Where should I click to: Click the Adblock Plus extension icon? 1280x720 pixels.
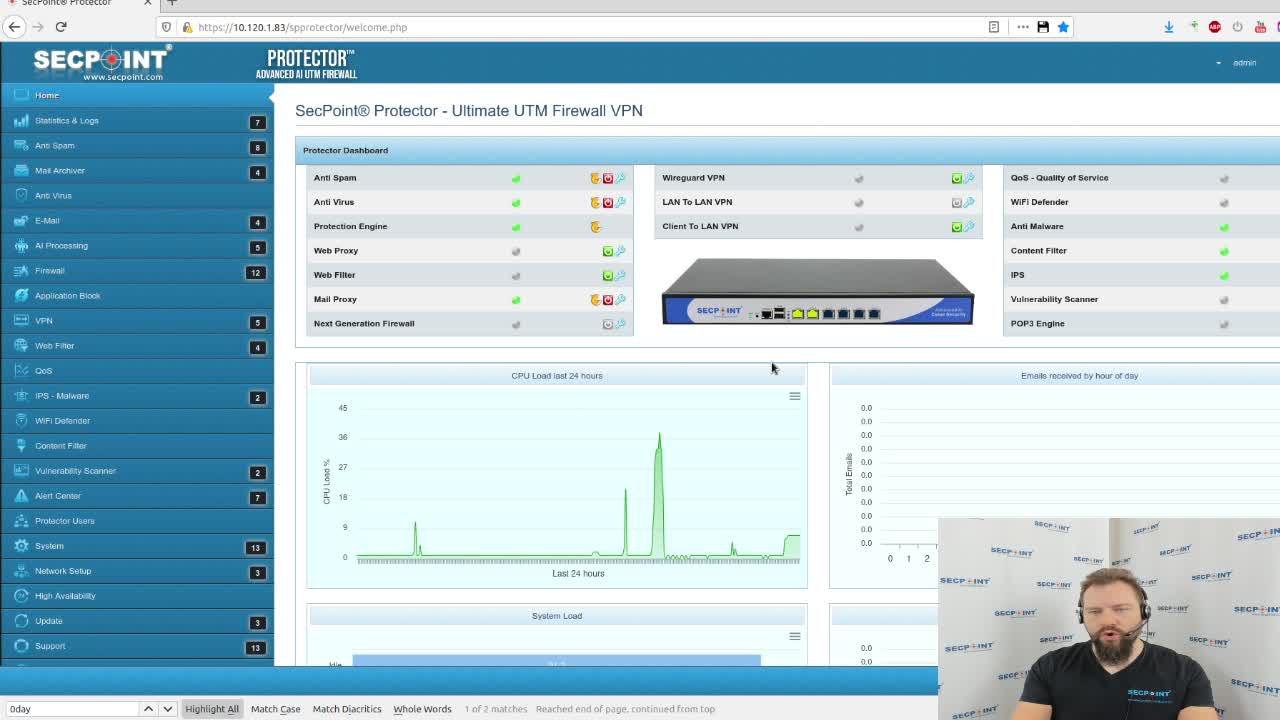pos(1215,27)
